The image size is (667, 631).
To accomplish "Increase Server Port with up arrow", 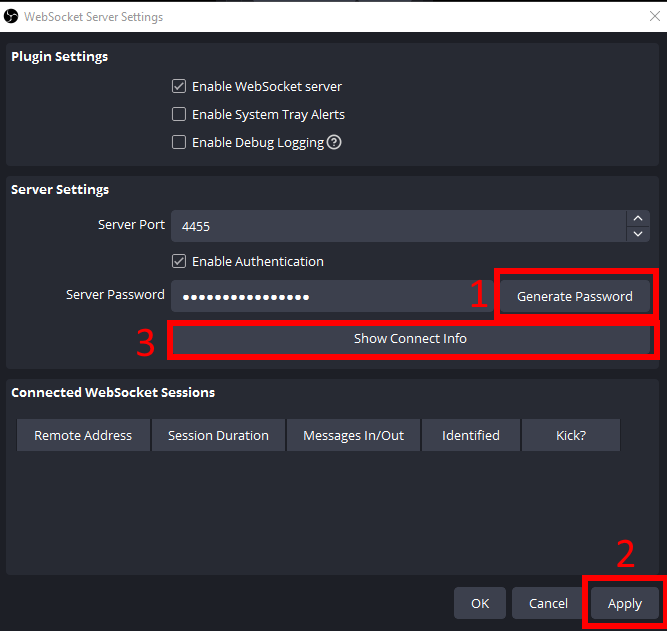I will pyautogui.click(x=638, y=218).
